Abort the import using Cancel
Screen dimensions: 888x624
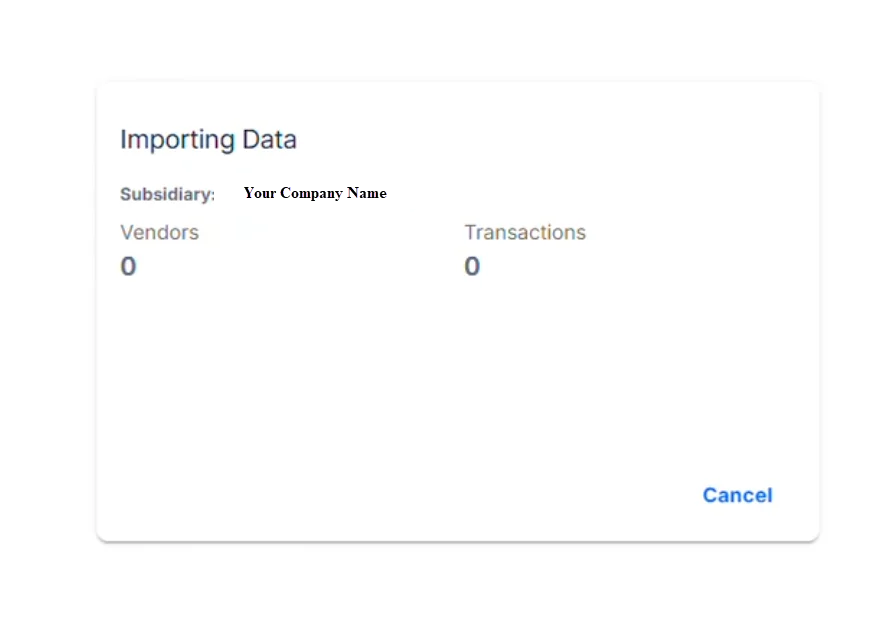point(737,495)
